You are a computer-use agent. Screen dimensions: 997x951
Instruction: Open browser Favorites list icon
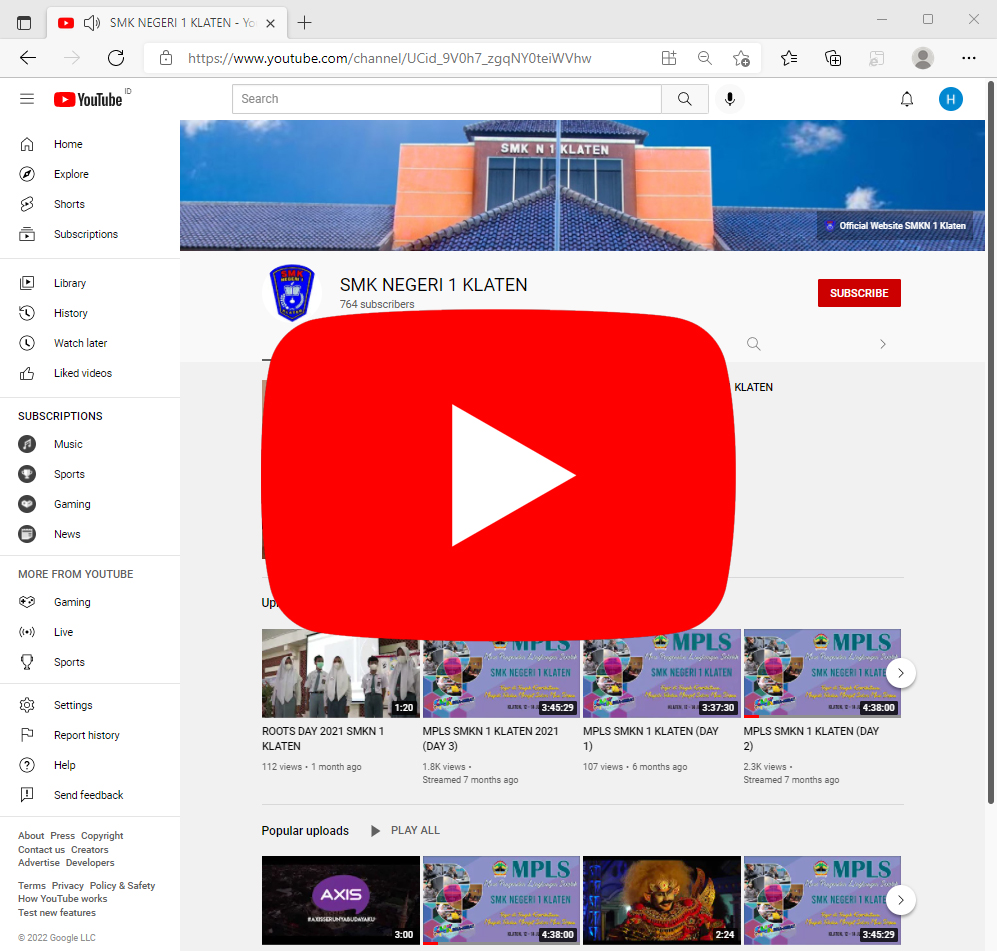(789, 58)
